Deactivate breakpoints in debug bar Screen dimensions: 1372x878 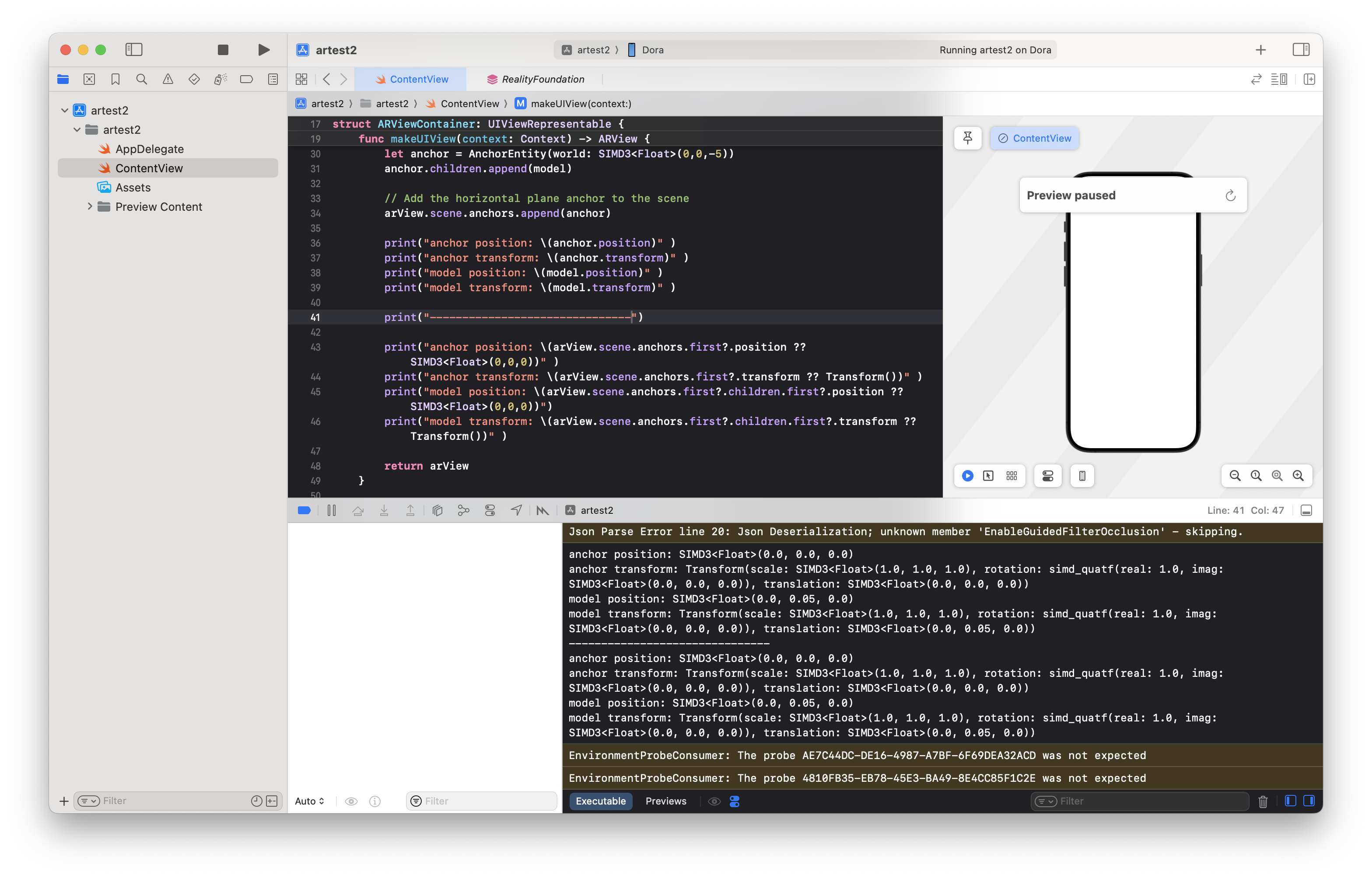coord(304,510)
